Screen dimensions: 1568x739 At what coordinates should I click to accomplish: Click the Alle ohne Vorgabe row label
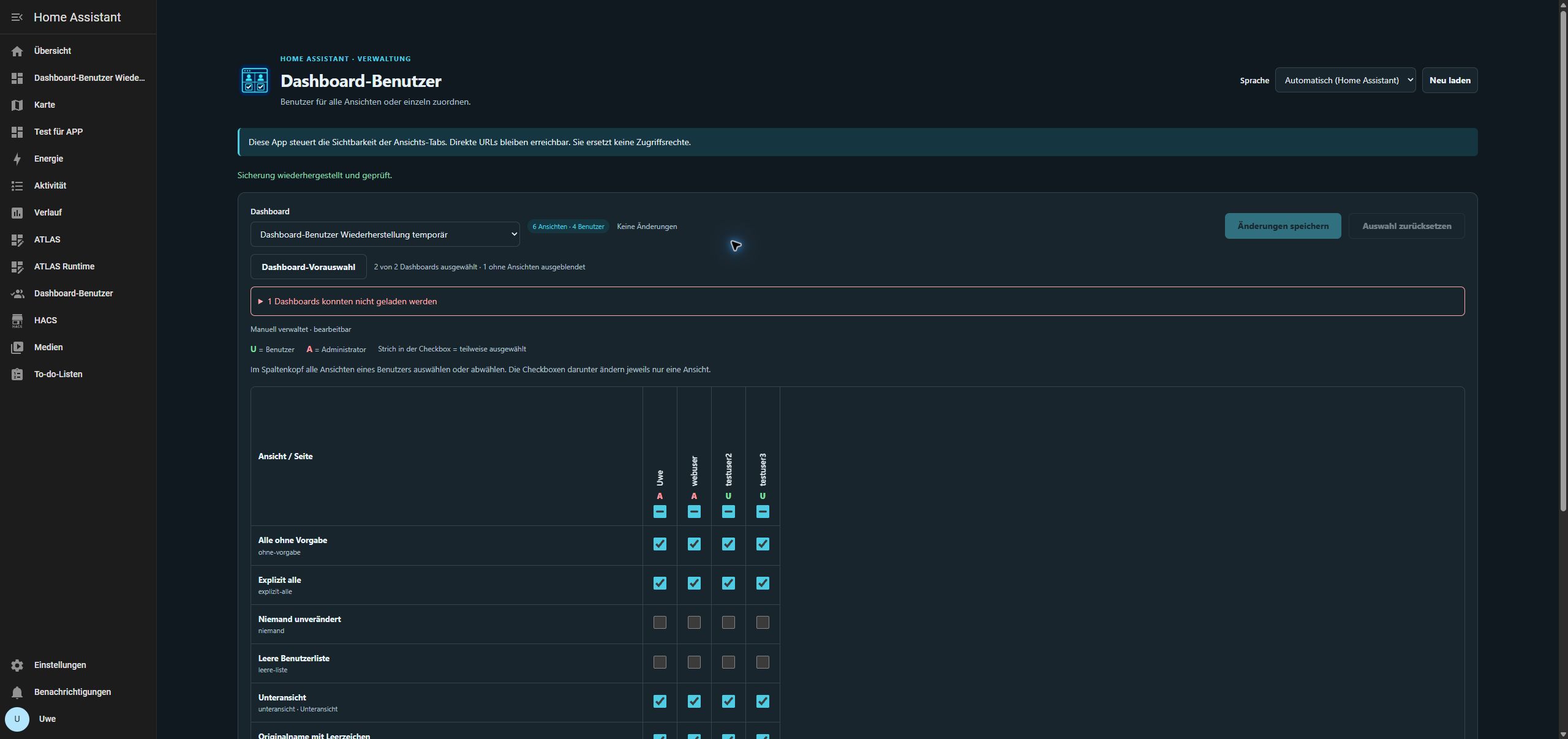292,540
